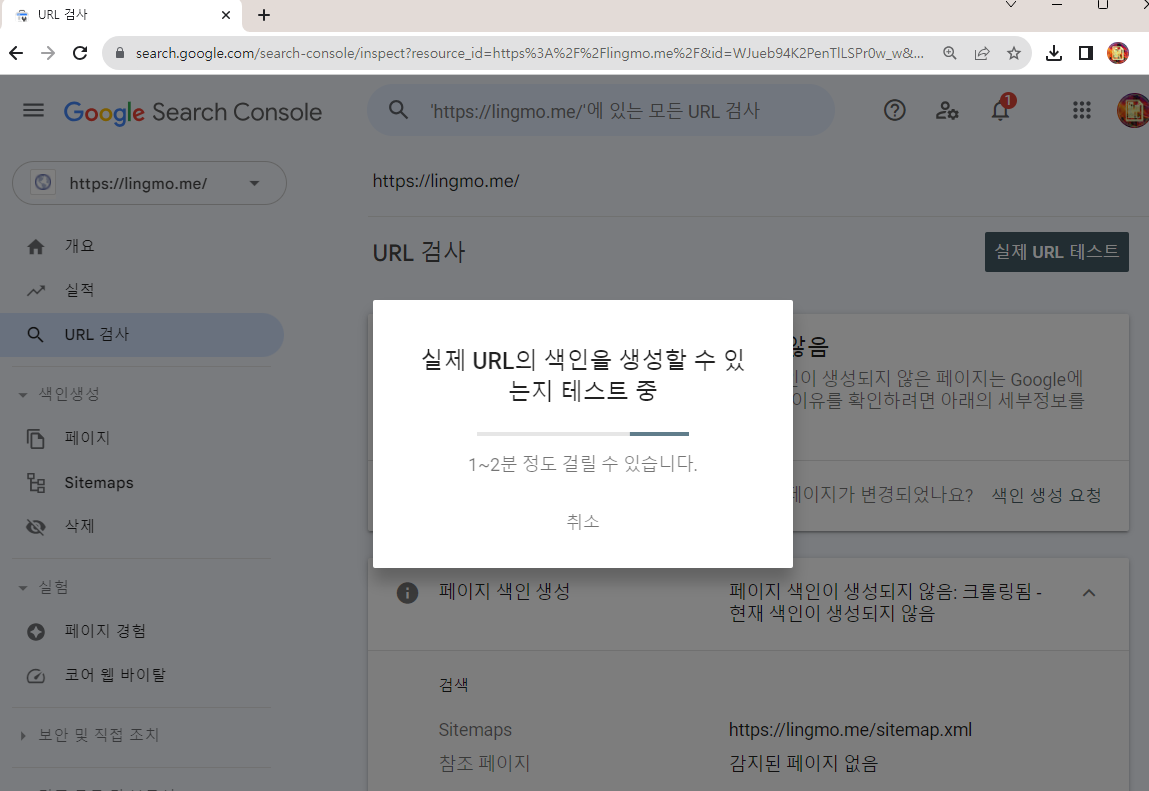Open the https://lingmo.me/ property dropdown

pyautogui.click(x=149, y=183)
